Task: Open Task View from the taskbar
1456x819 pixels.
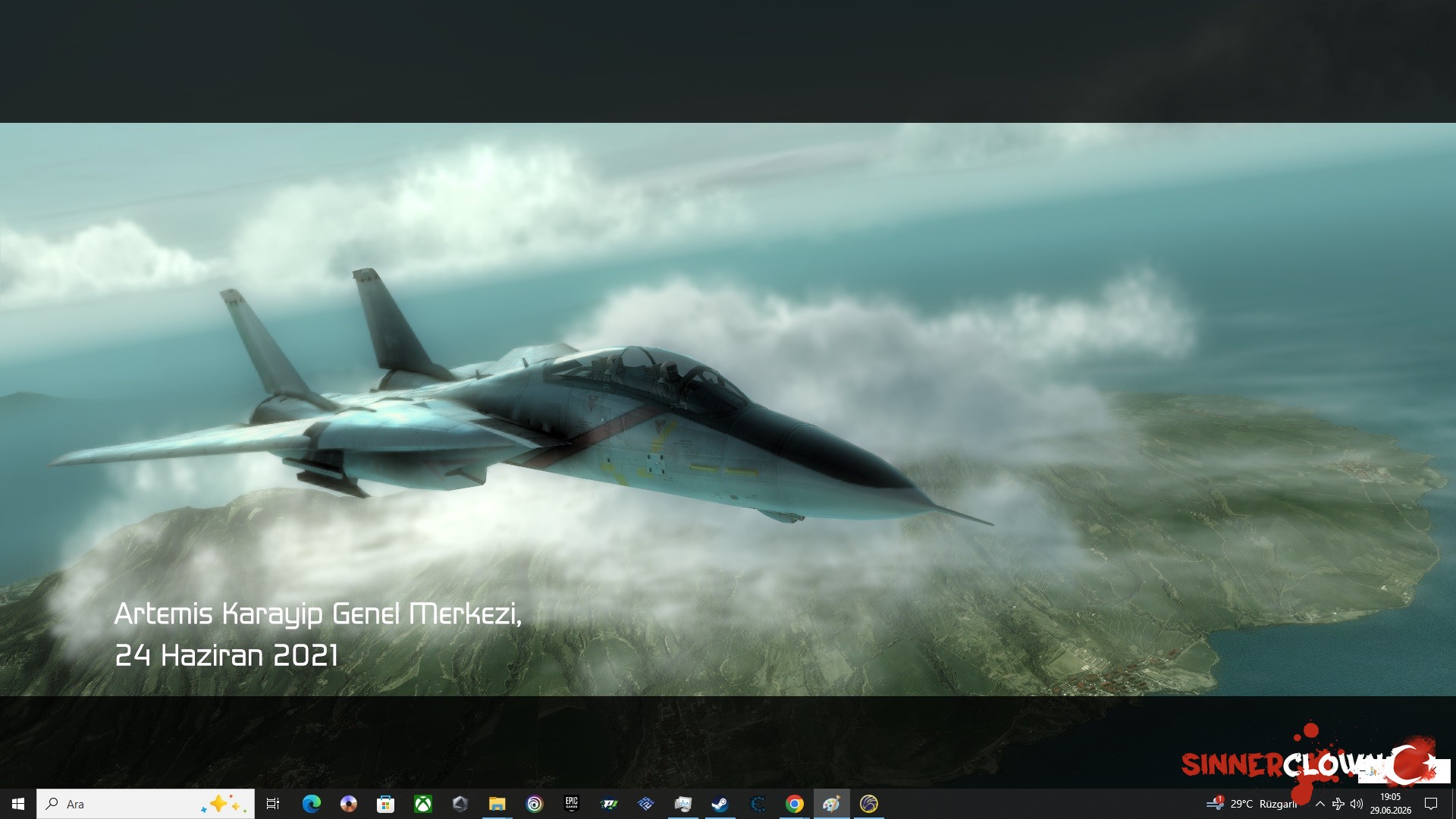Action: (x=273, y=804)
